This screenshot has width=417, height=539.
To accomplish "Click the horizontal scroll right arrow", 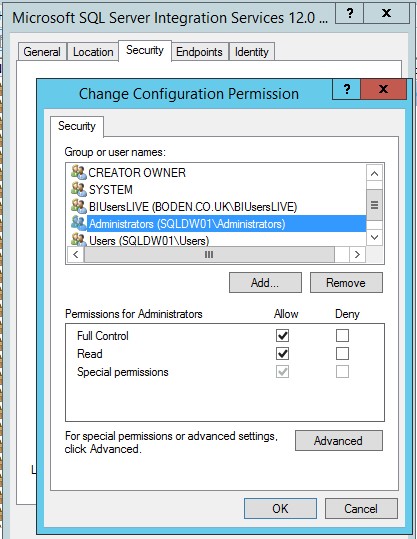I will click(357, 255).
